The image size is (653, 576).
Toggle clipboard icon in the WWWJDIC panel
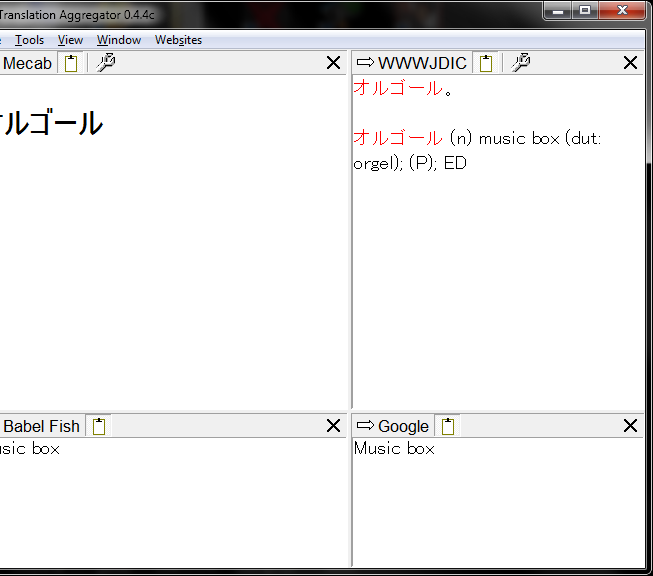(486, 63)
